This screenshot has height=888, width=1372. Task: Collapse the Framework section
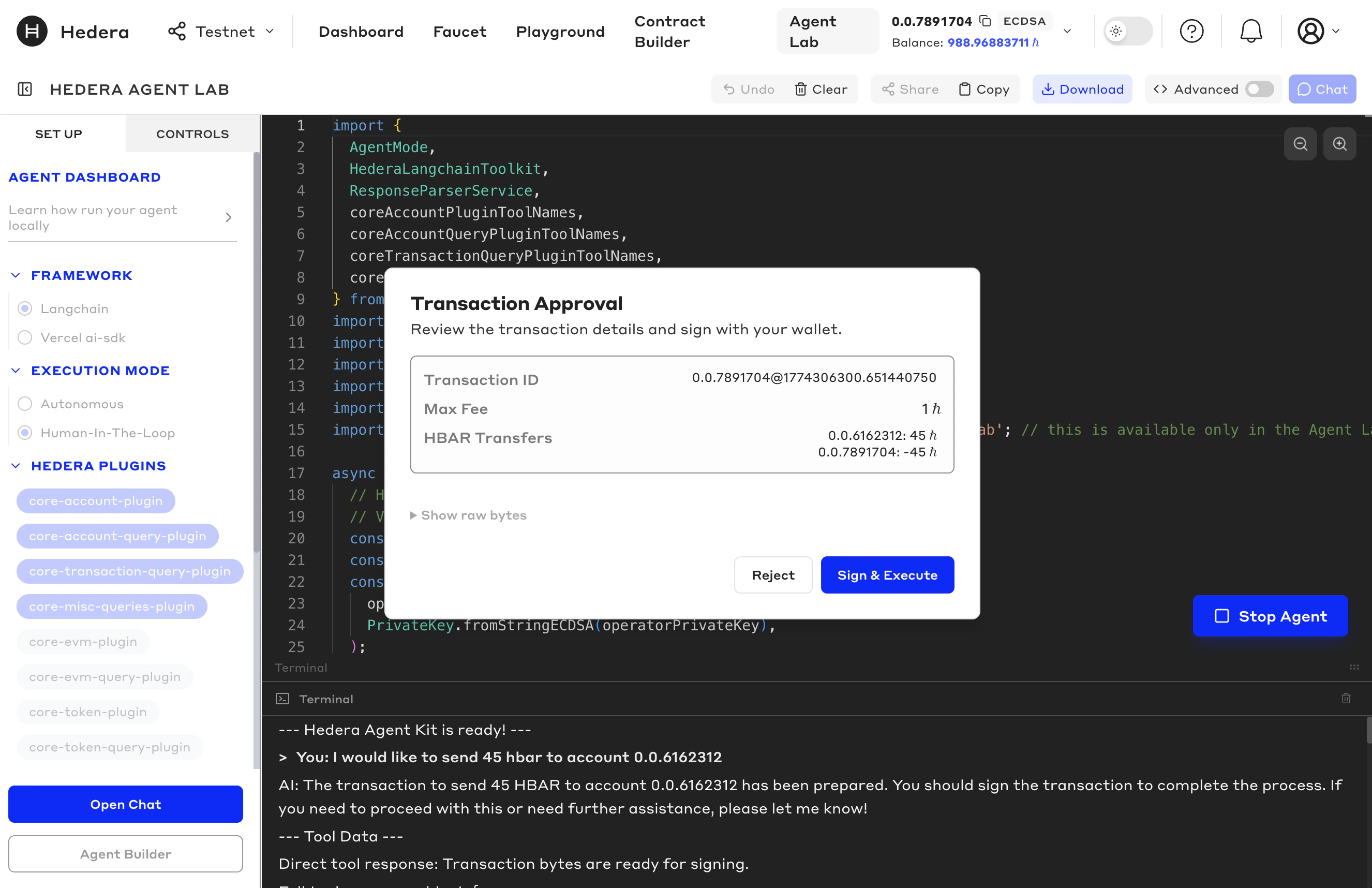pyautogui.click(x=16, y=275)
